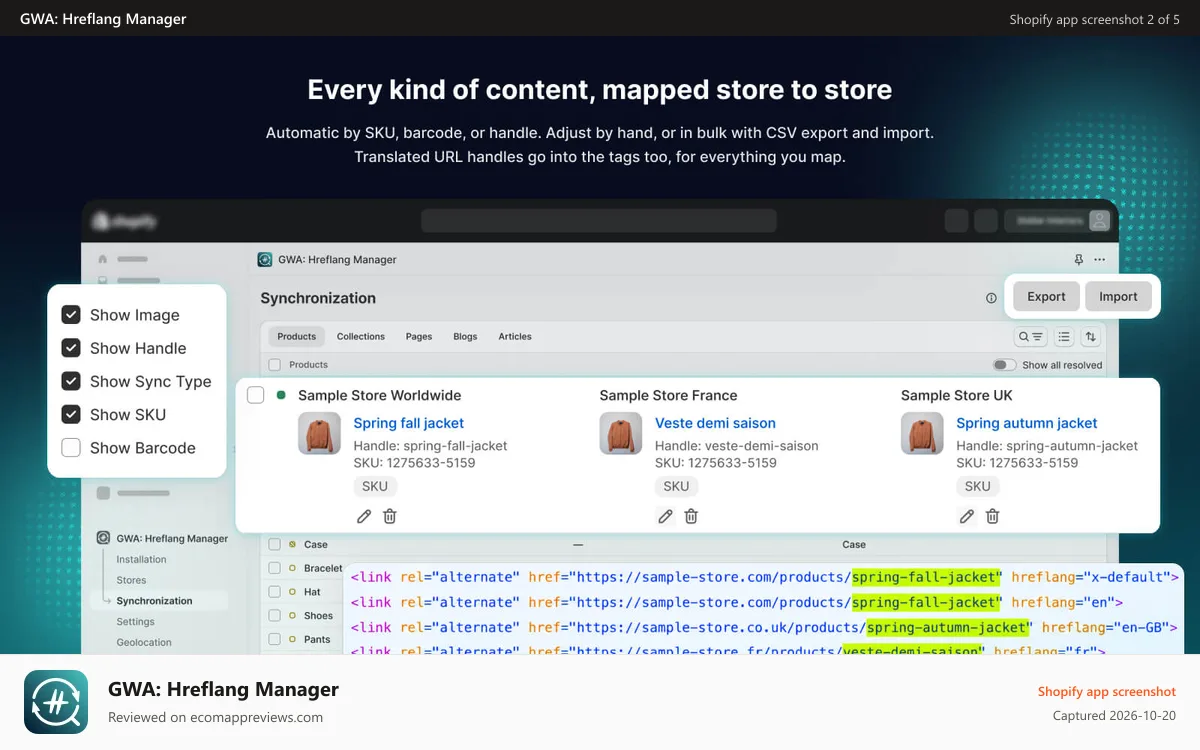This screenshot has height=750, width=1200.
Task: Click GWA app logo in bottom caption
Action: [56, 702]
